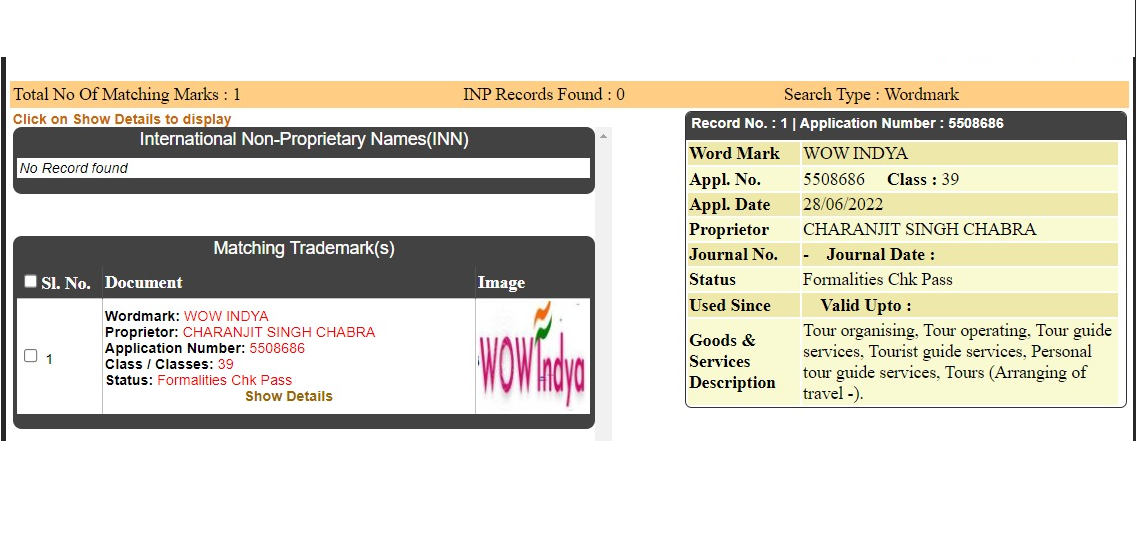Select red proprietor name in matching results
The width and height of the screenshot is (1136, 538).
(278, 332)
